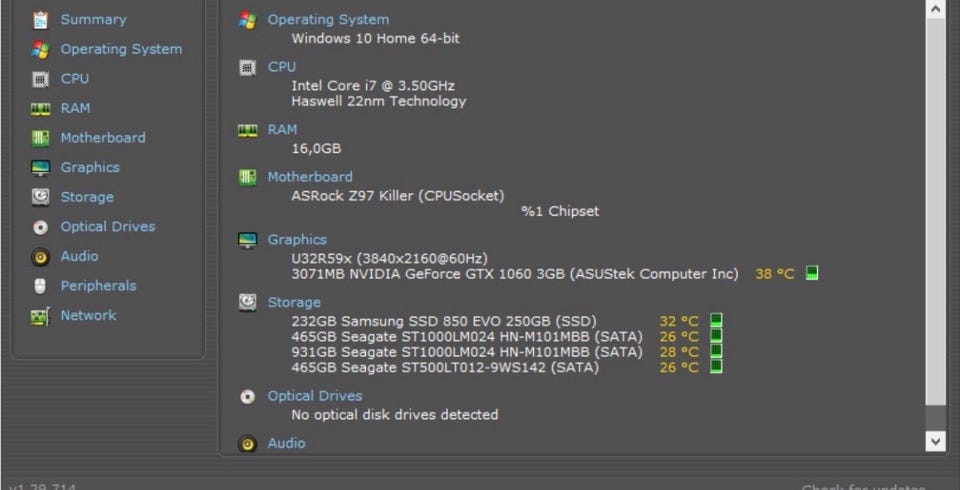Click the Motherboard icon in sidebar

point(40,138)
